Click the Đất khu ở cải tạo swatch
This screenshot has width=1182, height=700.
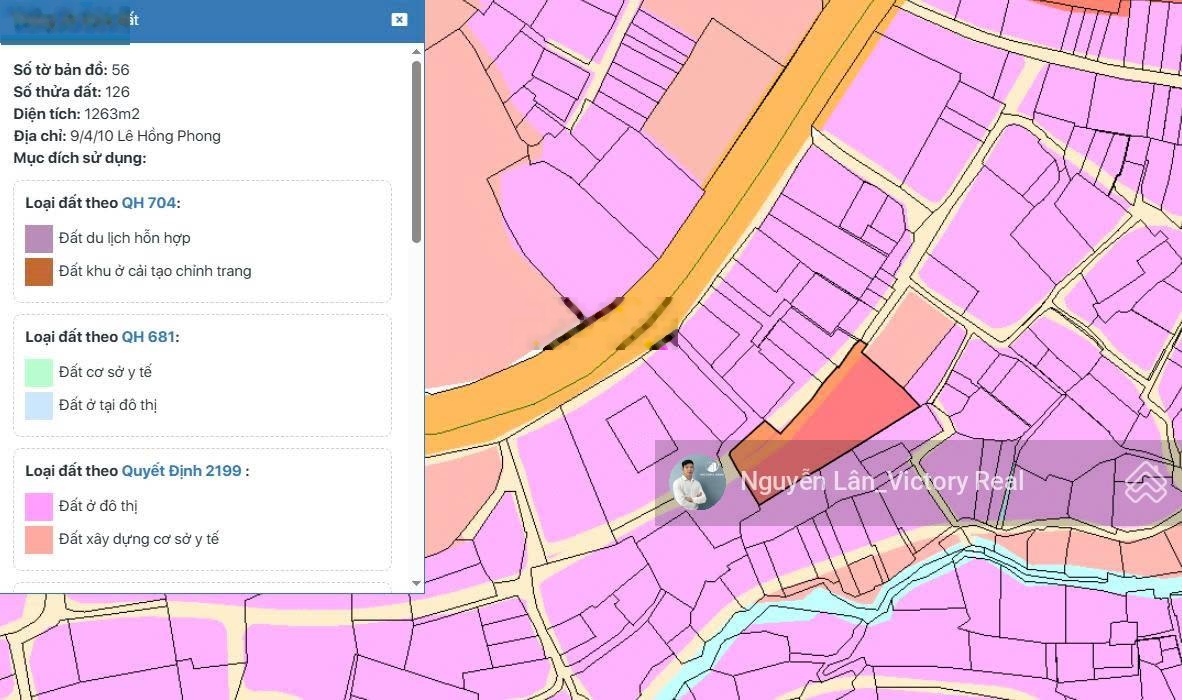[x=38, y=271]
